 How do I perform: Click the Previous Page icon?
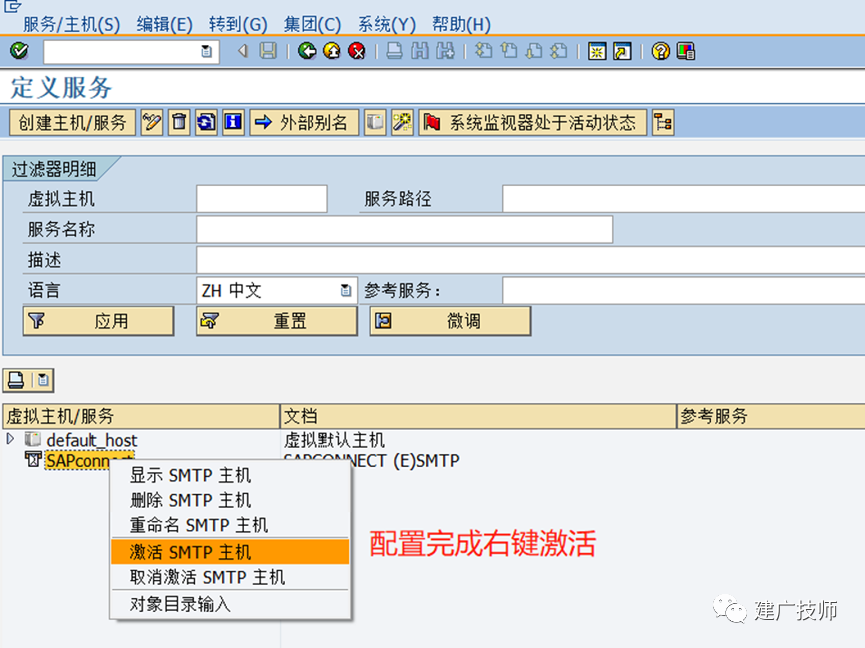click(509, 51)
